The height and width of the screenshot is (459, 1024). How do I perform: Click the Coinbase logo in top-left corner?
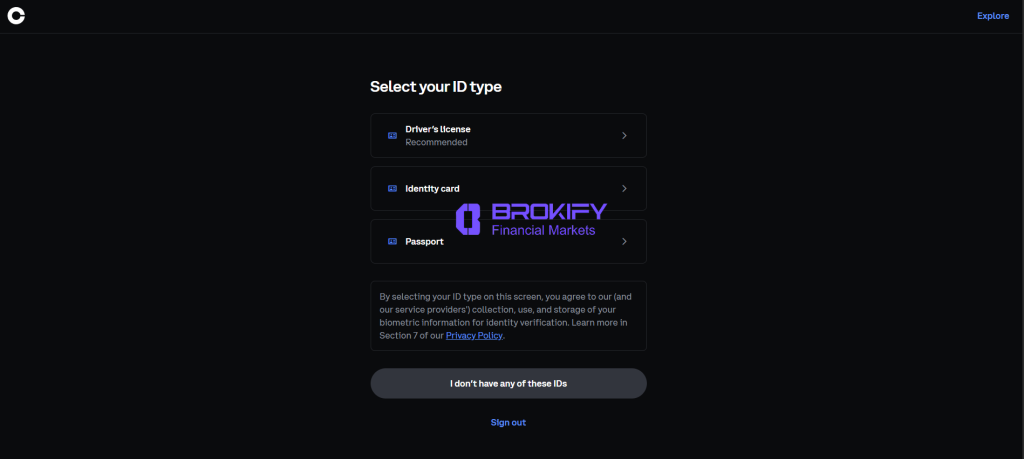(16, 16)
